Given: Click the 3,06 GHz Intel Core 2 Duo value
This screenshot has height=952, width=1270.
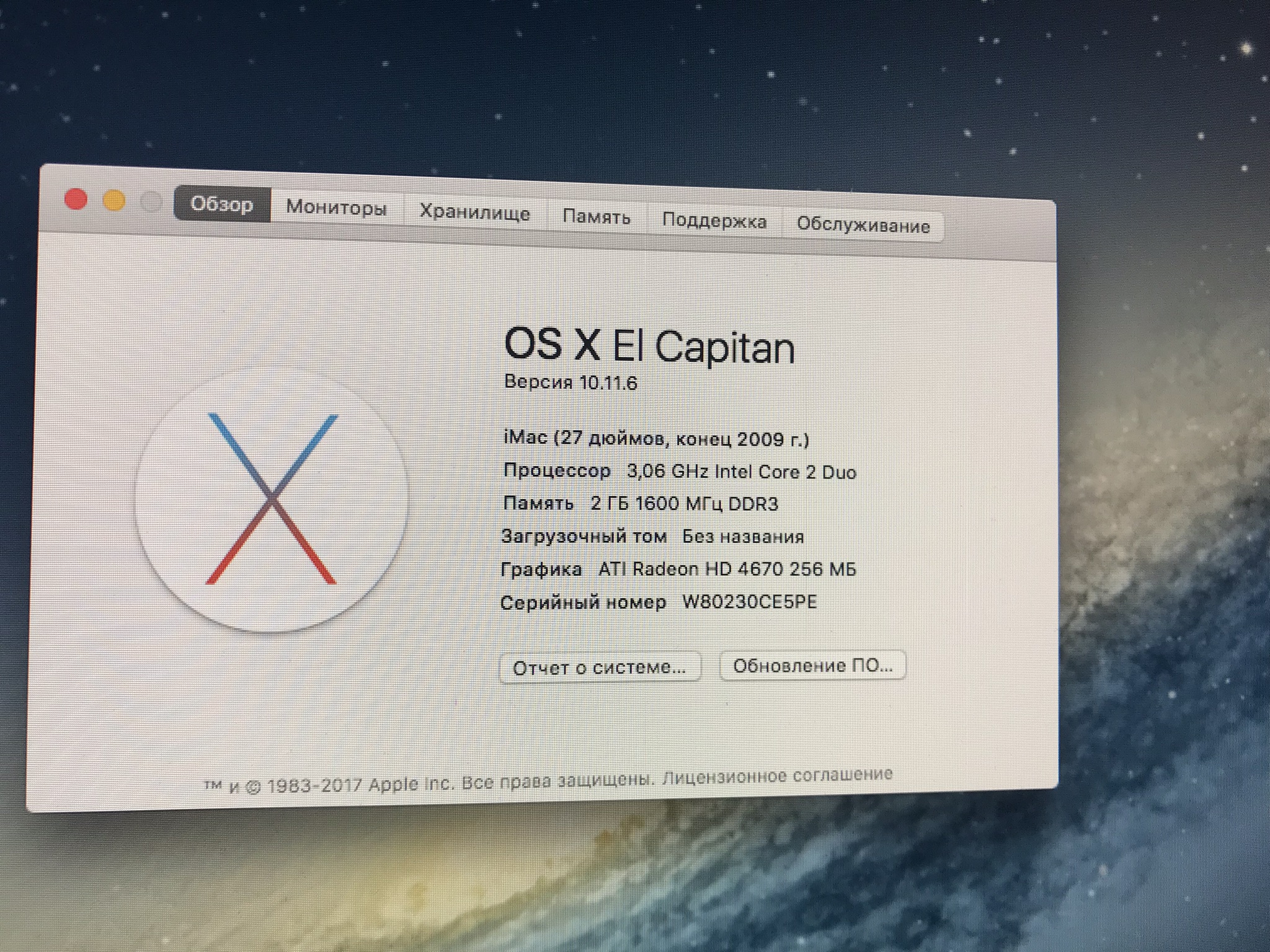Looking at the screenshot, I should tap(742, 472).
